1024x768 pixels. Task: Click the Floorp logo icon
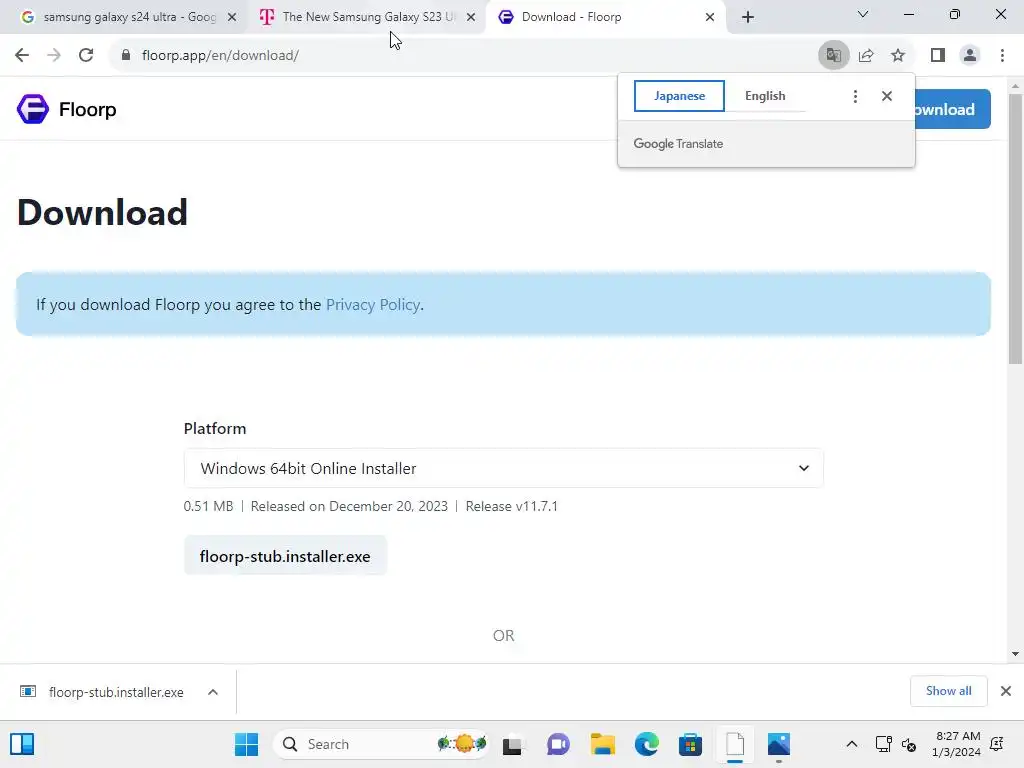(33, 109)
